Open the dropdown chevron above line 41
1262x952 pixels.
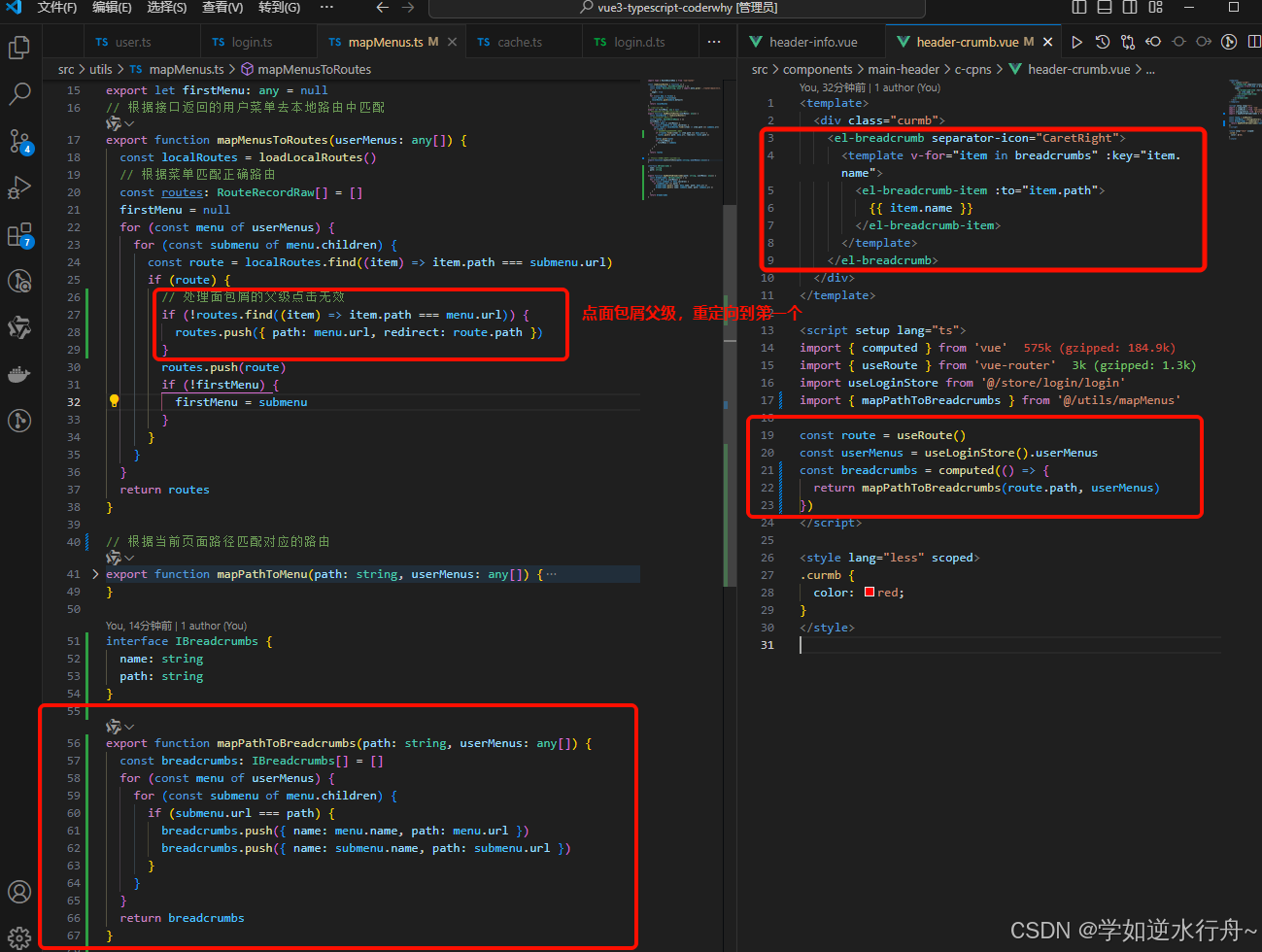129,559
